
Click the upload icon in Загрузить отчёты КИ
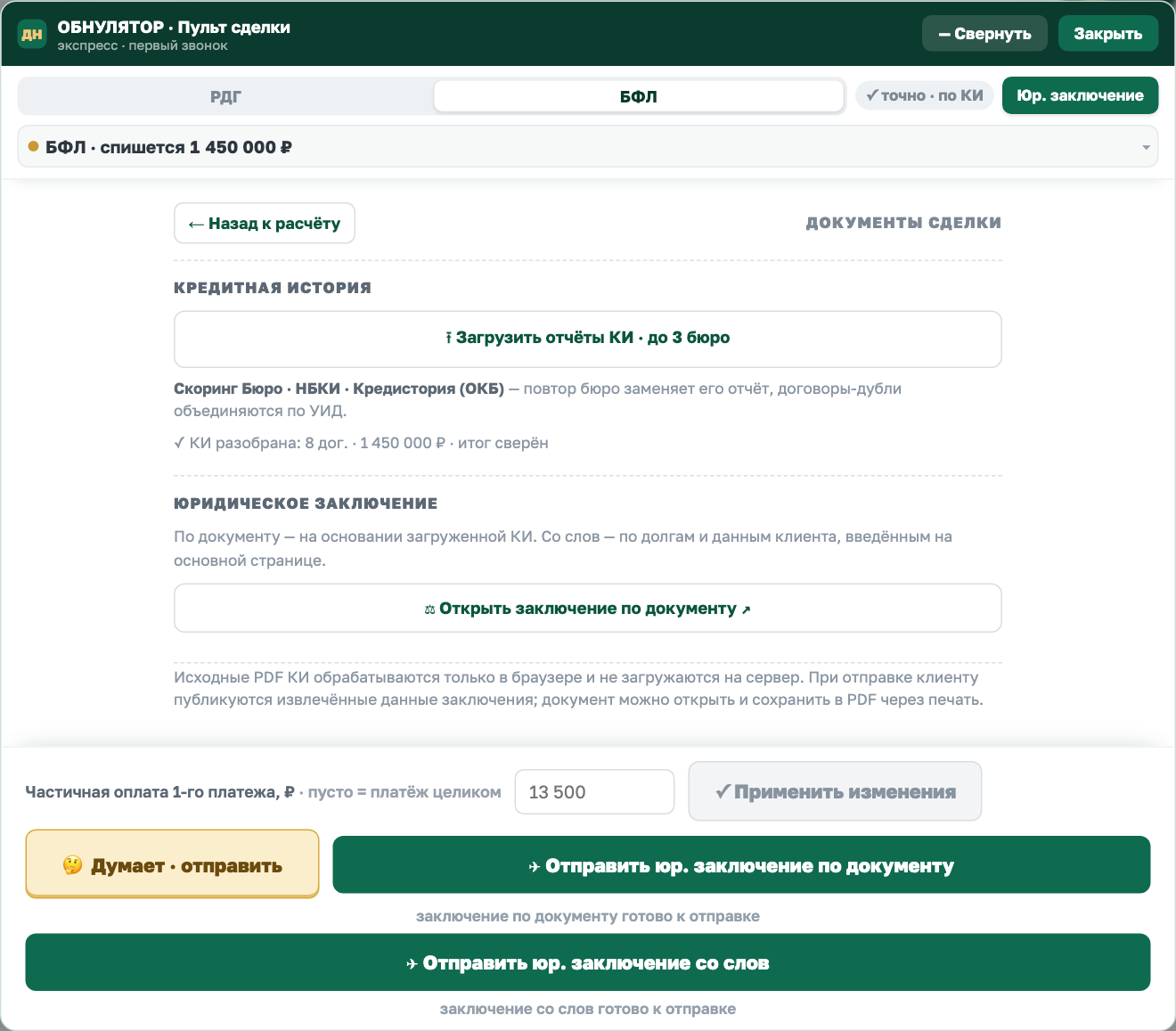[448, 338]
